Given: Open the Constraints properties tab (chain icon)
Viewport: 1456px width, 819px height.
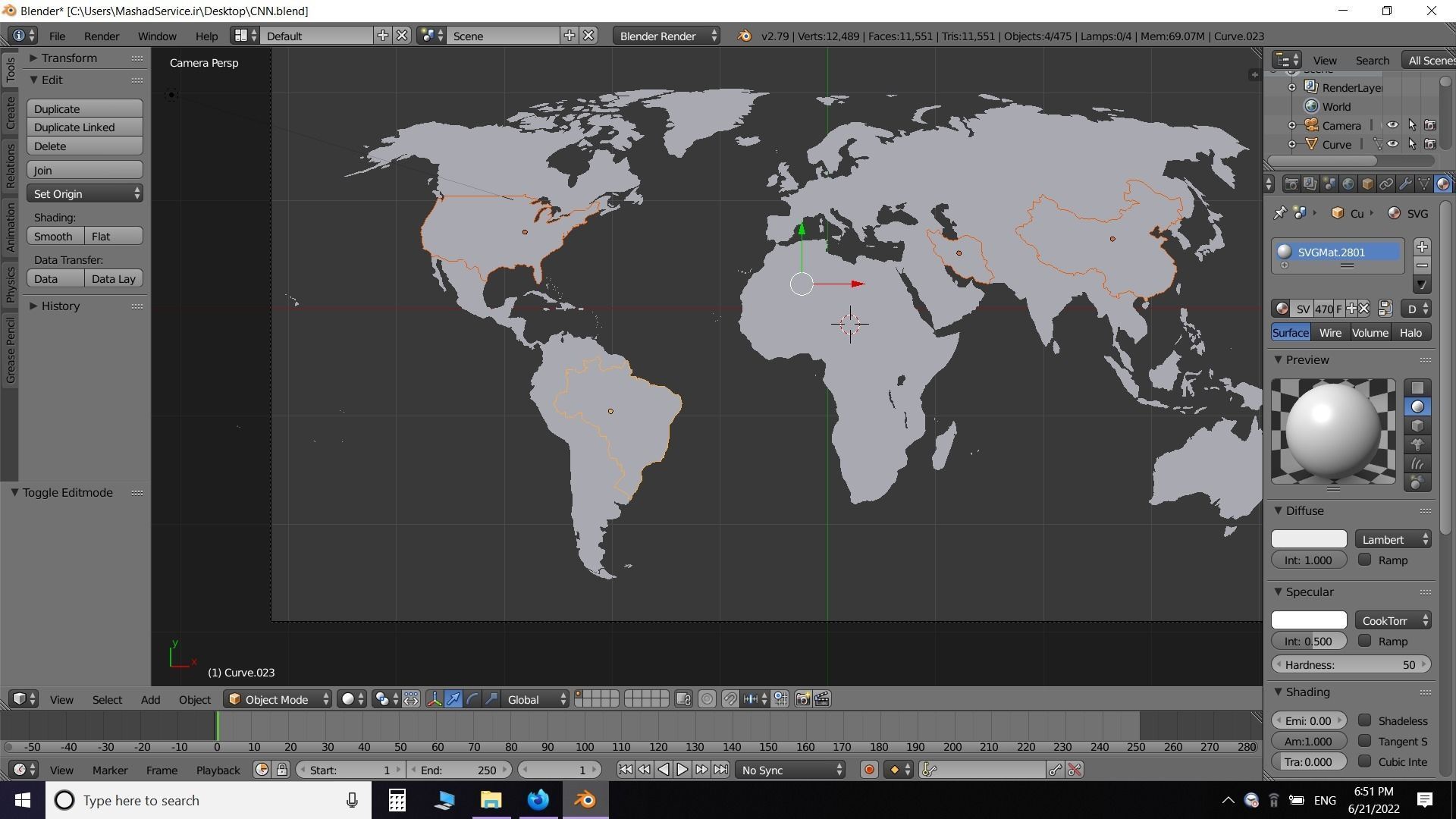Looking at the screenshot, I should pos(1385,184).
